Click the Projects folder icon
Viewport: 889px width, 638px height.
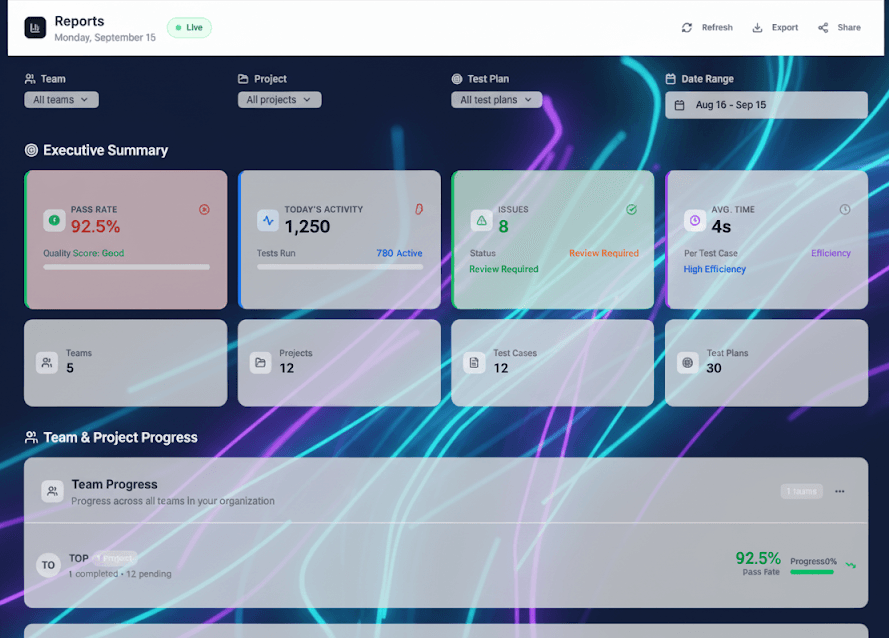(260, 363)
